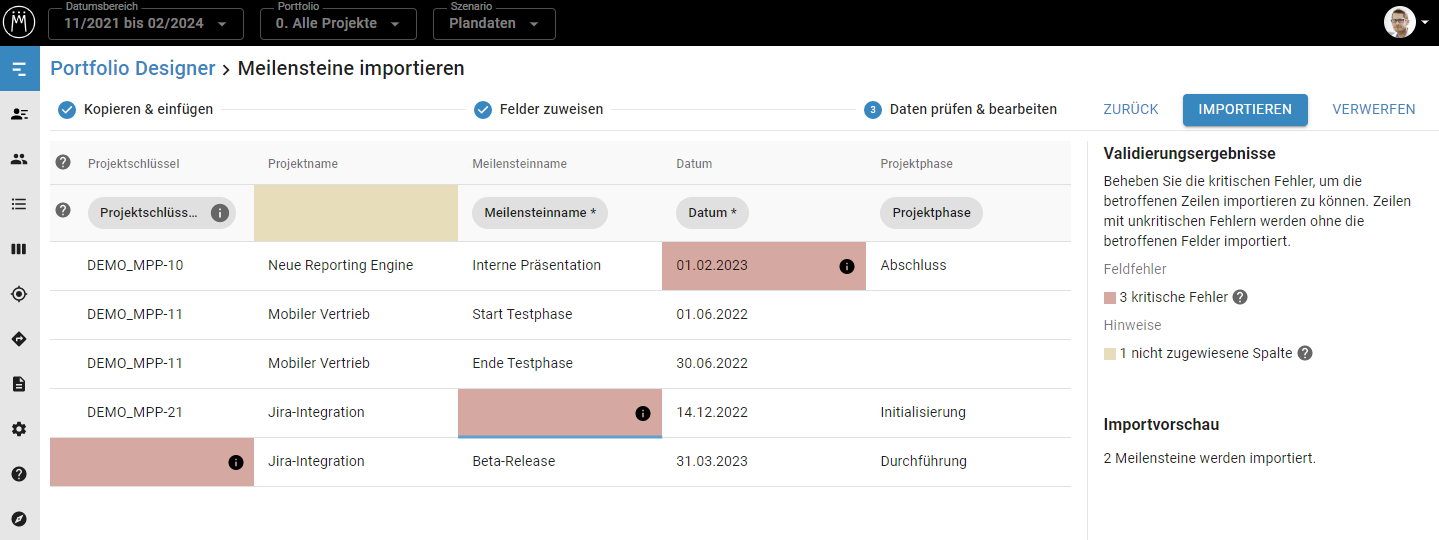Screen dimensions: 1439x540
Task: Click info icon in empty Meilensteinname cell
Action: coord(642,413)
